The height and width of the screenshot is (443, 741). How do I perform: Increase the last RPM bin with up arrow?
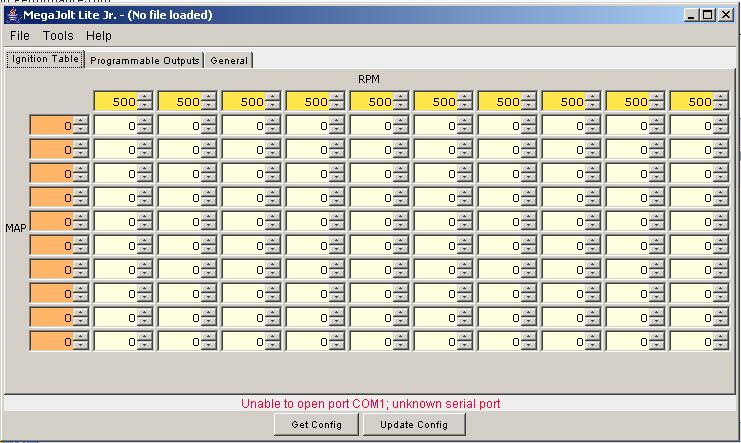(721, 97)
